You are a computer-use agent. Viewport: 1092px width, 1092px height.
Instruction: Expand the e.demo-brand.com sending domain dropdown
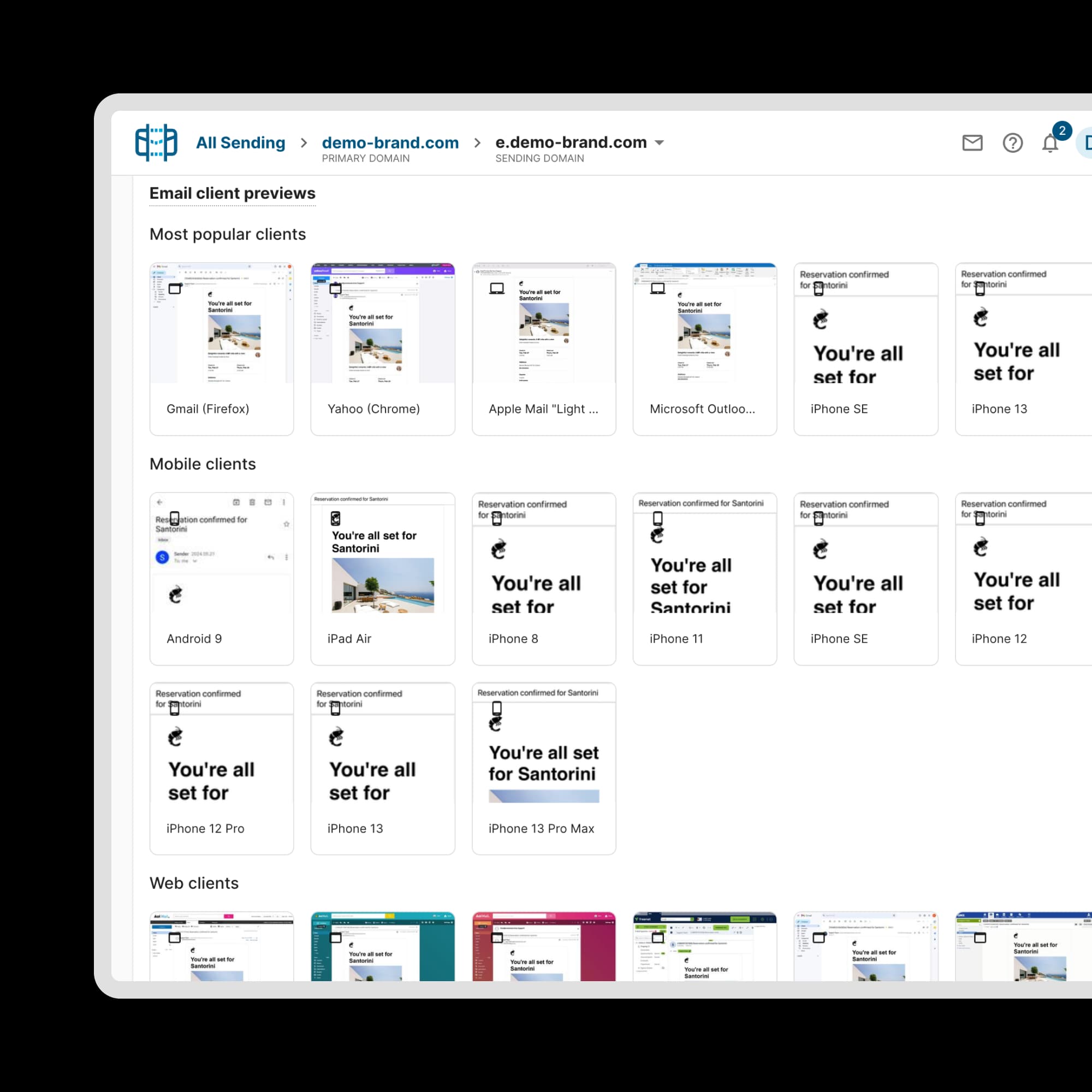[659, 143]
